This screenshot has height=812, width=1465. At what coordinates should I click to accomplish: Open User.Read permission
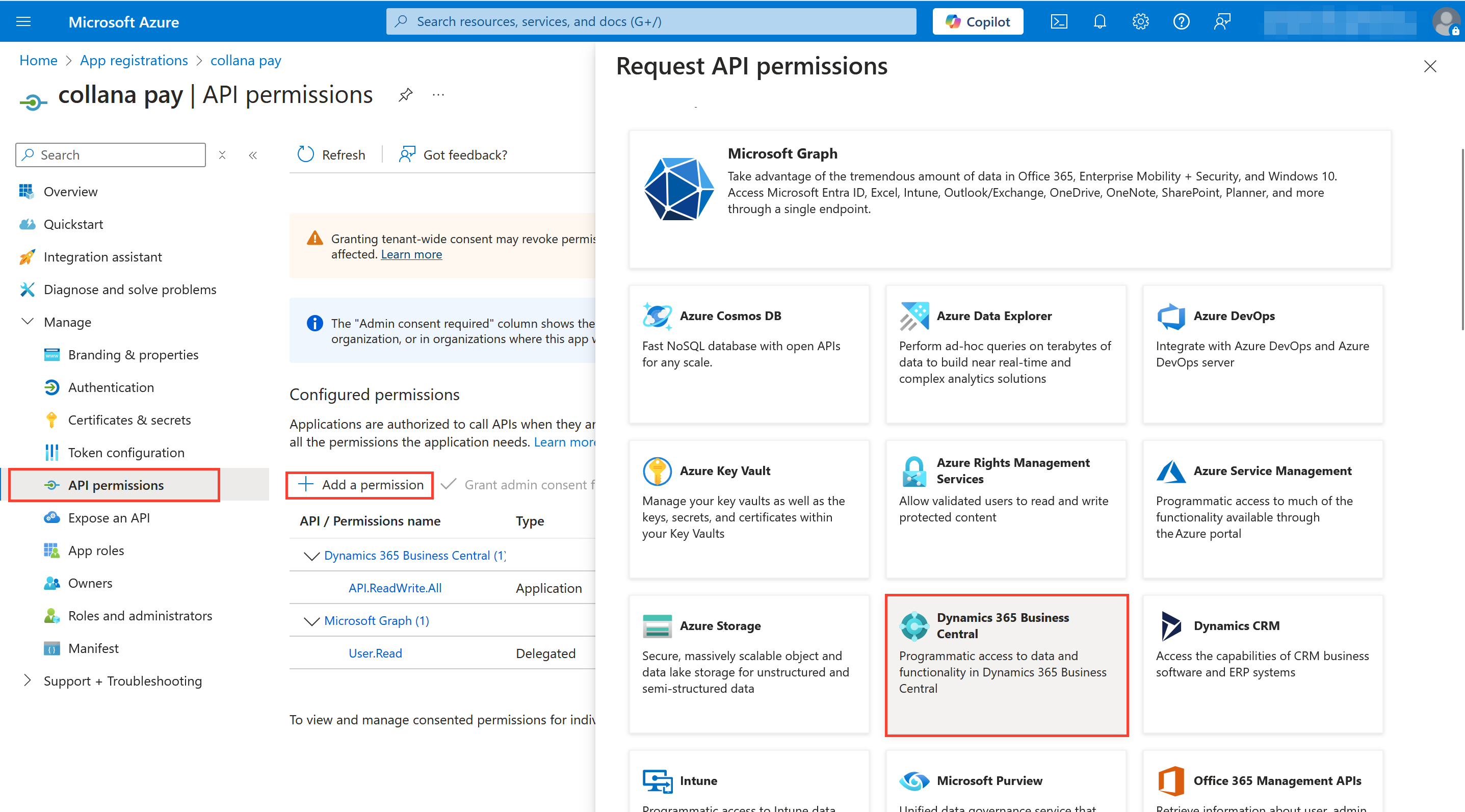pyautogui.click(x=375, y=653)
